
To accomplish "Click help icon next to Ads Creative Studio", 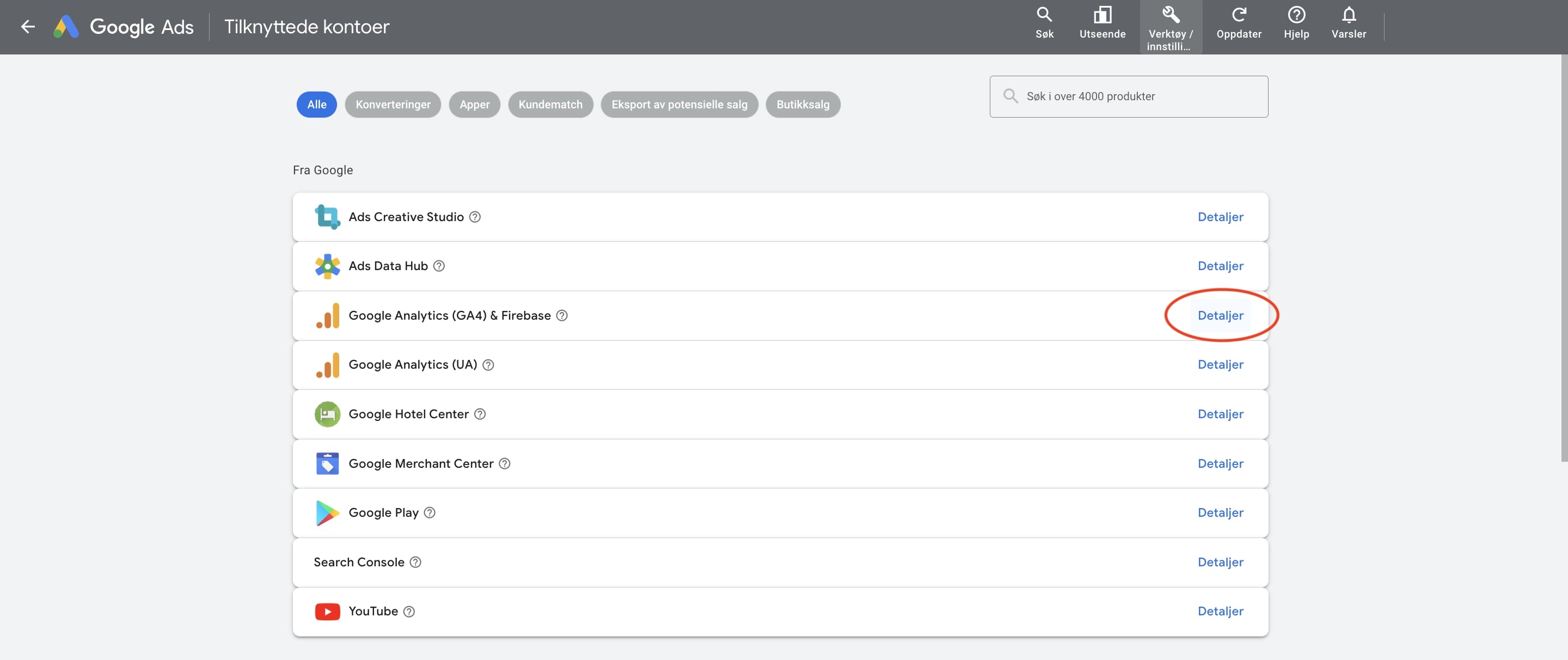I will pyautogui.click(x=475, y=217).
